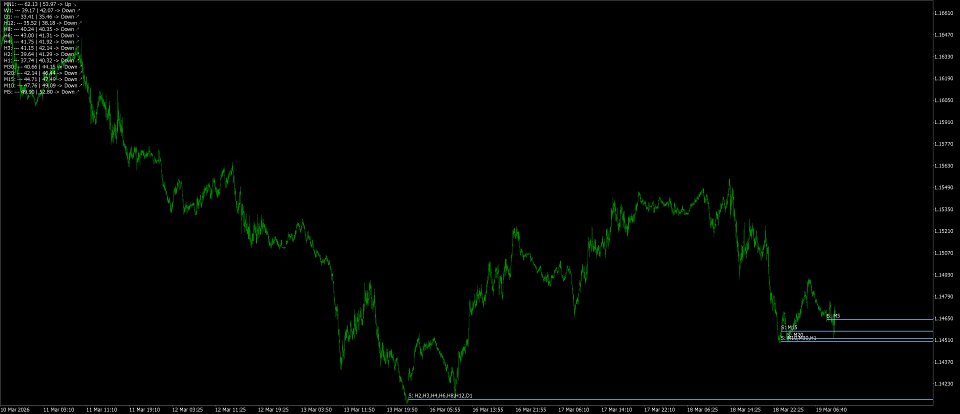Select the 'S: M15' support level label
960x414 pixels.
(789, 328)
